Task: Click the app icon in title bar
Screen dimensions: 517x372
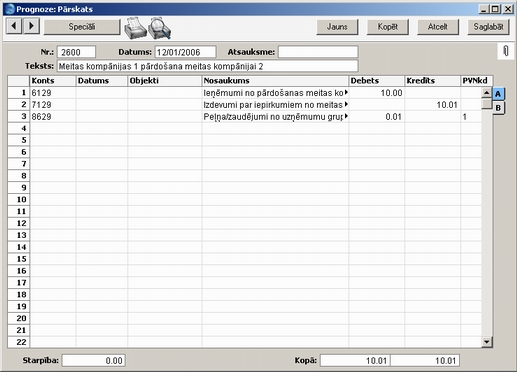Action: [x=10, y=9]
